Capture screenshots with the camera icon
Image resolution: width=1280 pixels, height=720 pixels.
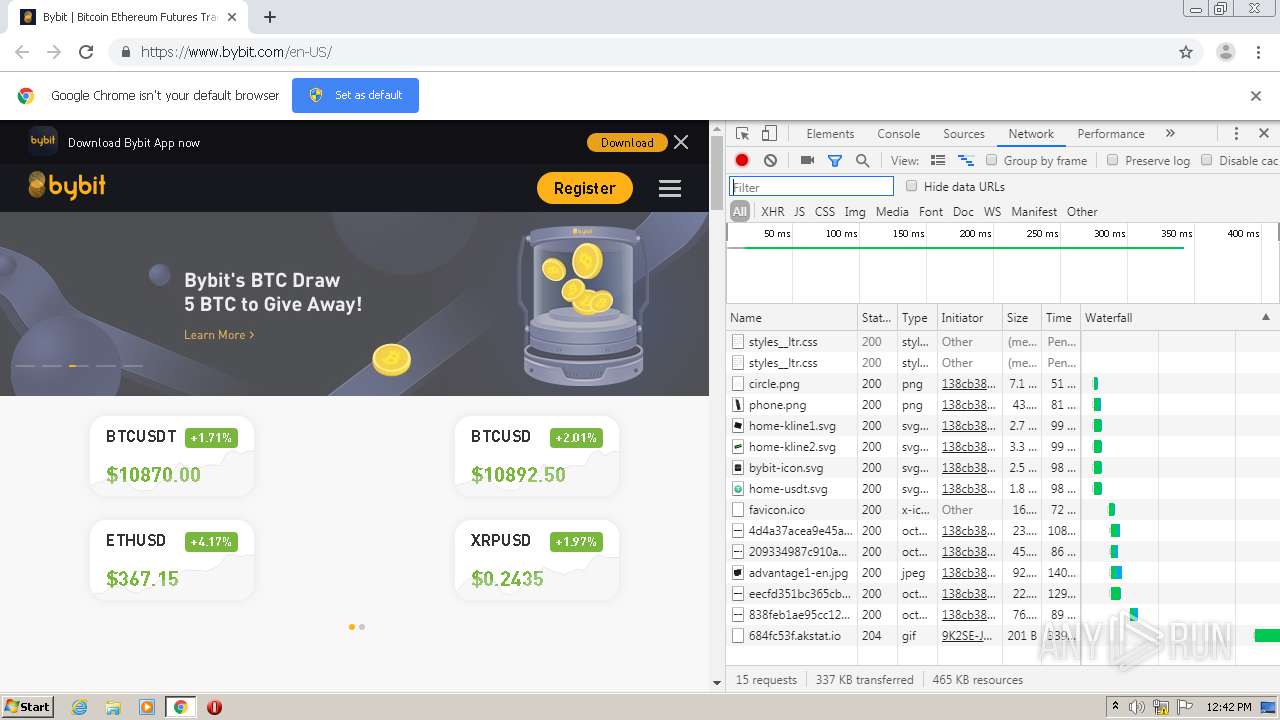[x=807, y=160]
